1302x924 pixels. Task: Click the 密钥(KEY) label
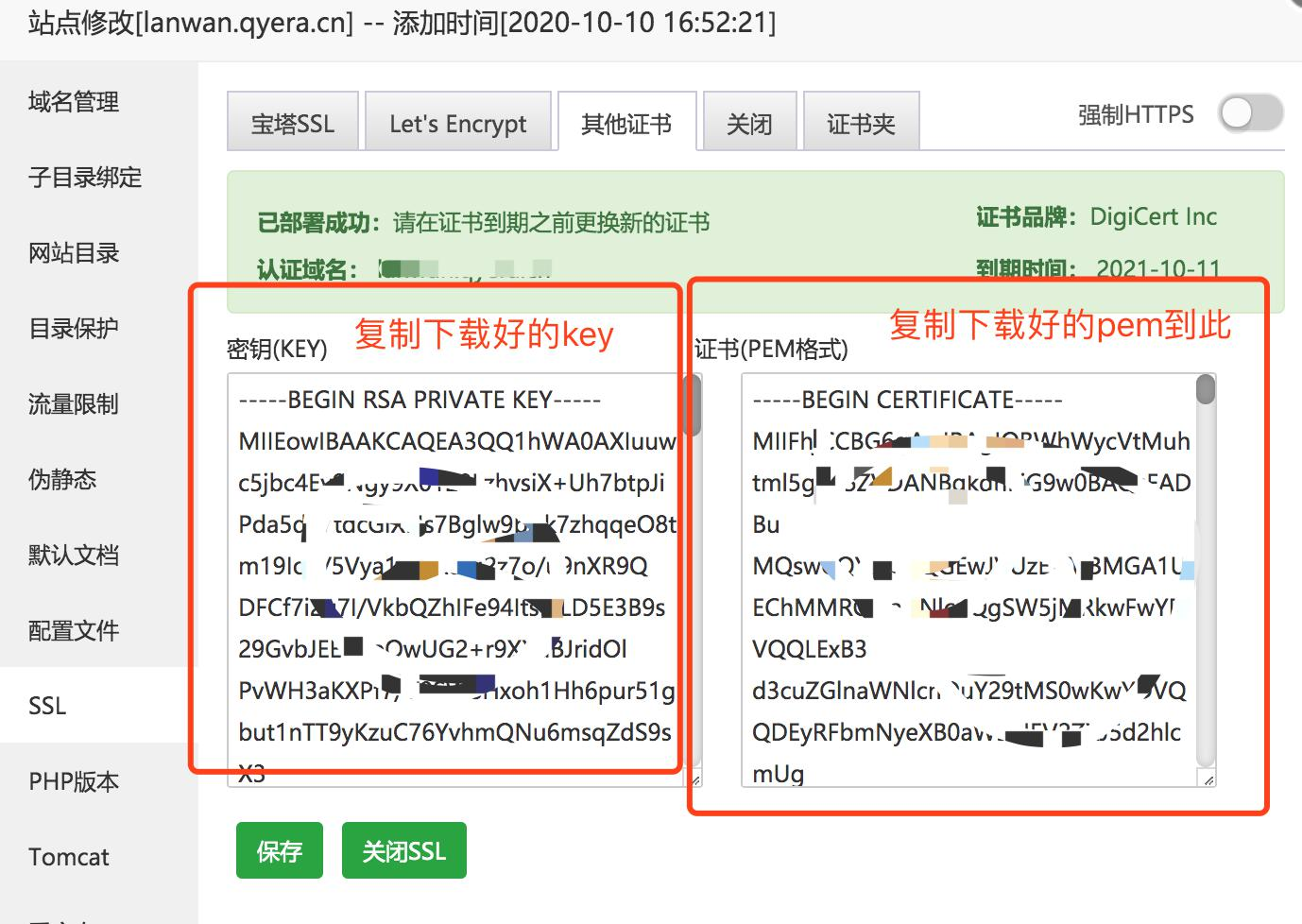277,349
